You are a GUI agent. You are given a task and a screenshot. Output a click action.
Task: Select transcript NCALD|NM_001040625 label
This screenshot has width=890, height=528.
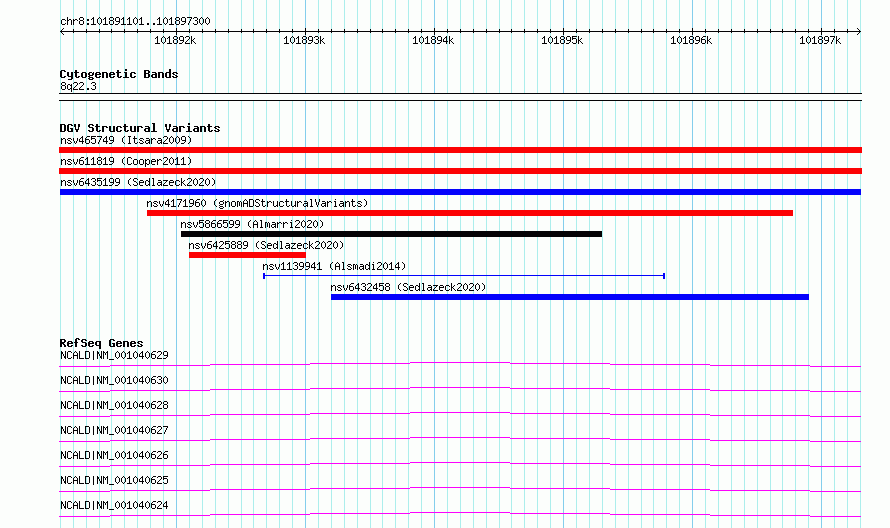pos(114,480)
